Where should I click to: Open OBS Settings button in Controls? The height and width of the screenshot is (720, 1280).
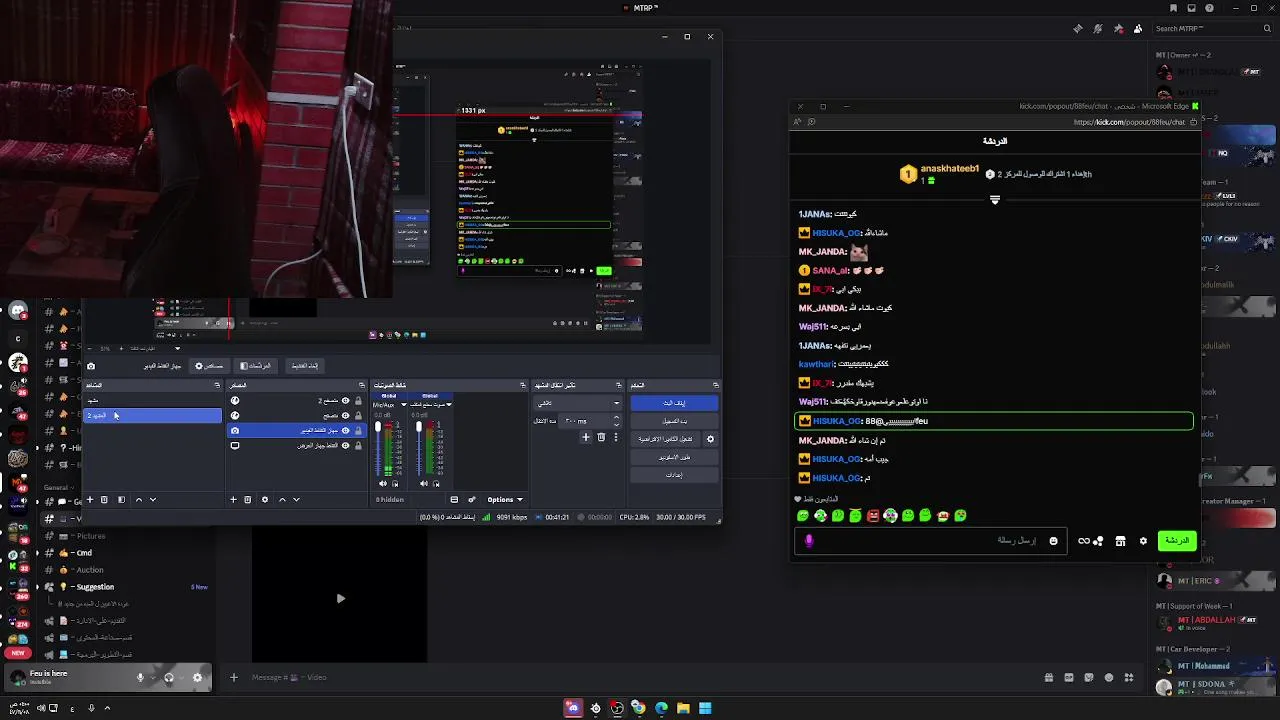point(674,475)
